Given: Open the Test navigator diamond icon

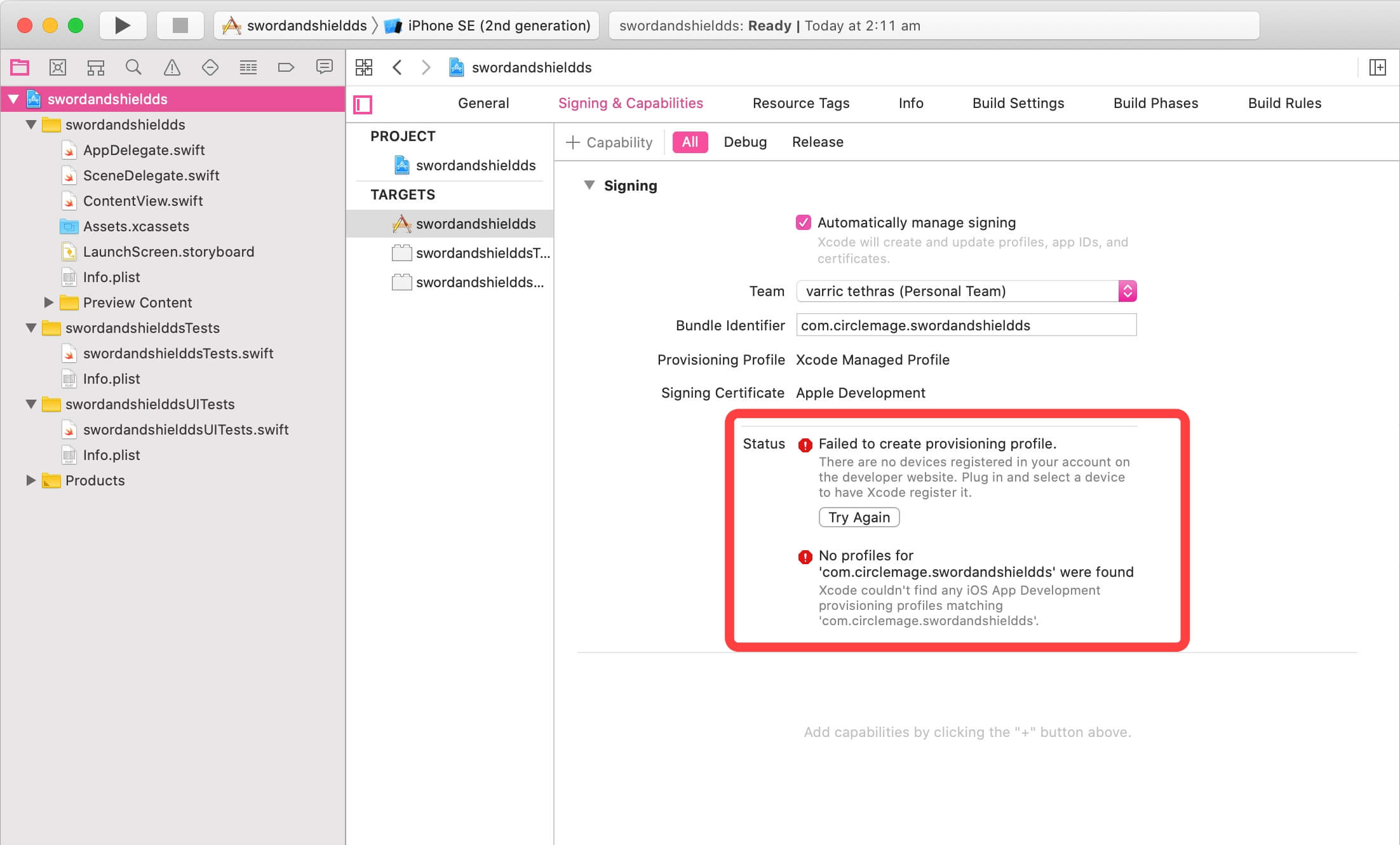Looking at the screenshot, I should [x=210, y=67].
